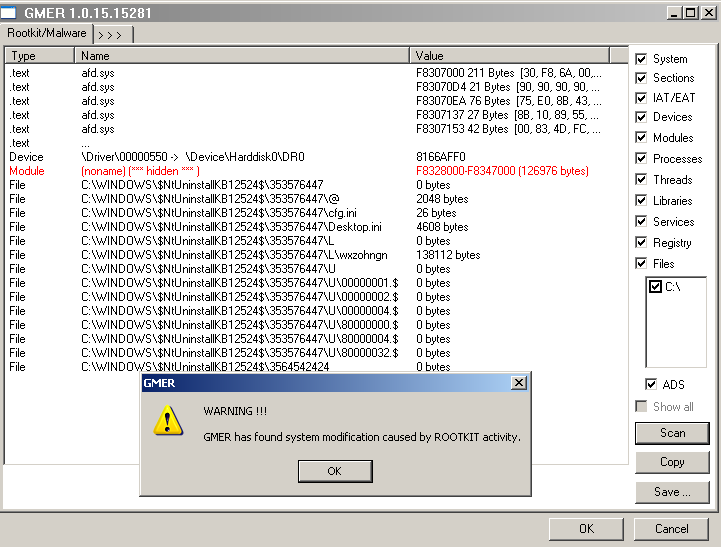
Task: Select the L\wxzohngn file row
Action: [316, 255]
